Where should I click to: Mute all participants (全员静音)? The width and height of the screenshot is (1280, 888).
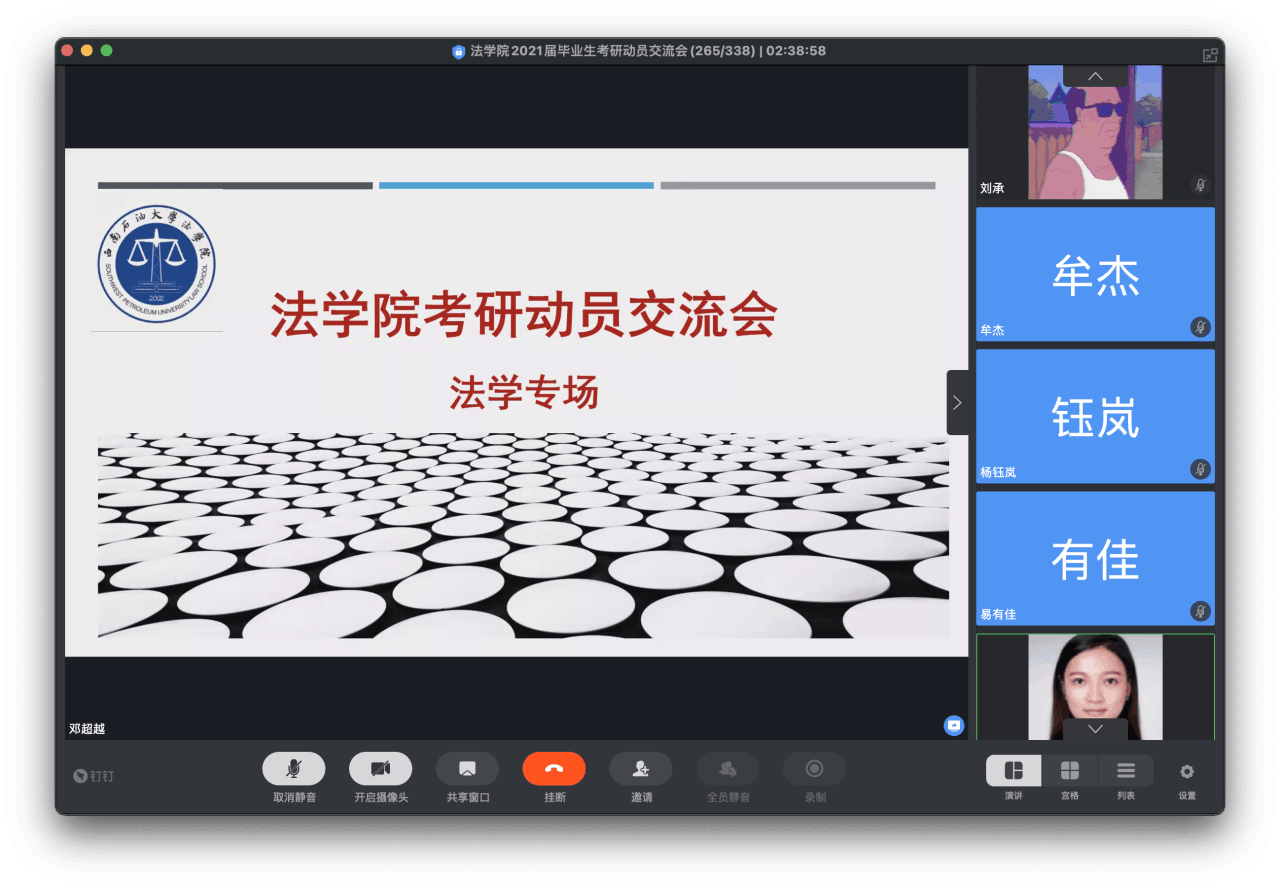(x=728, y=769)
